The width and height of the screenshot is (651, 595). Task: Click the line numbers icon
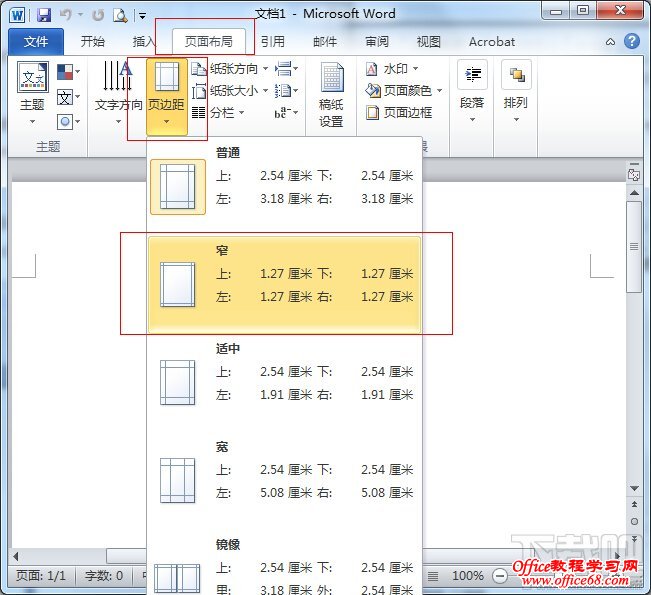(x=286, y=91)
